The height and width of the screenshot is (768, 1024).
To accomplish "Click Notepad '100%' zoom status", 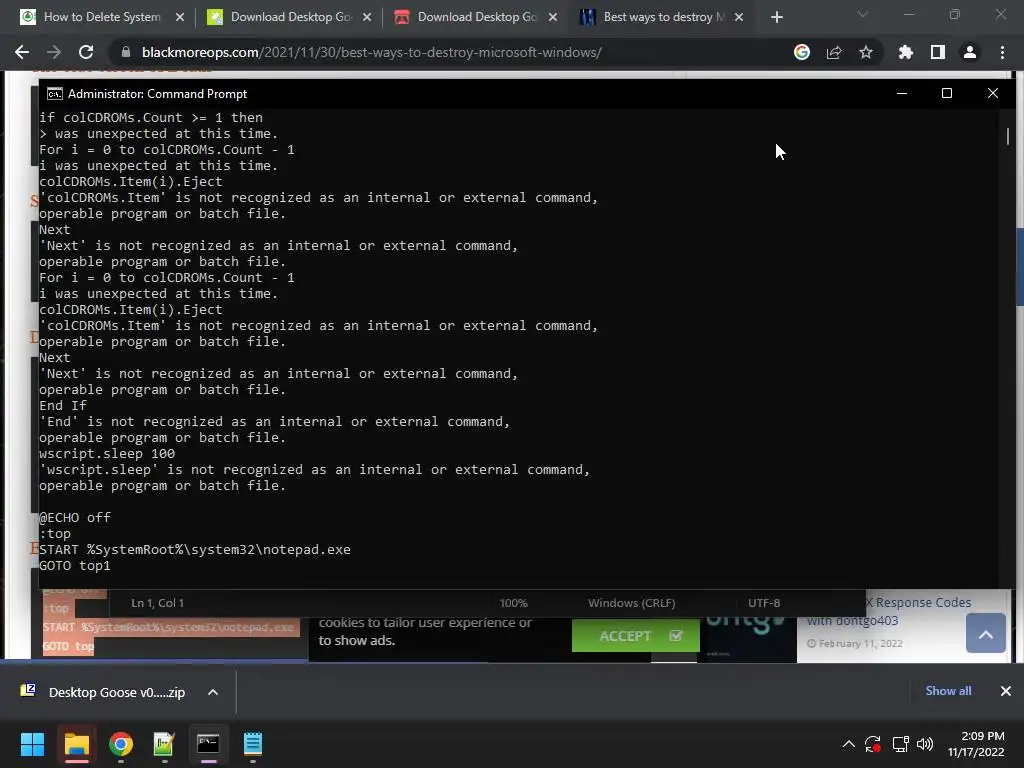I will click(x=513, y=603).
